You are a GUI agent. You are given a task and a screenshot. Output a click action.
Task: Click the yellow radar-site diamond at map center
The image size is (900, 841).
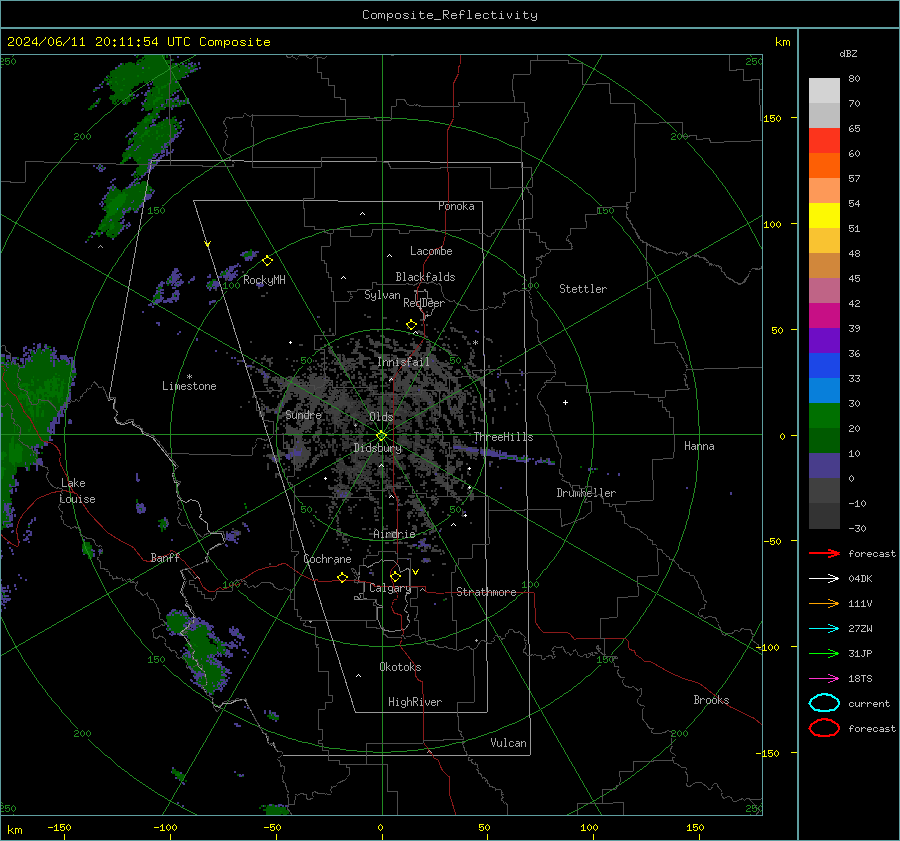point(382,436)
